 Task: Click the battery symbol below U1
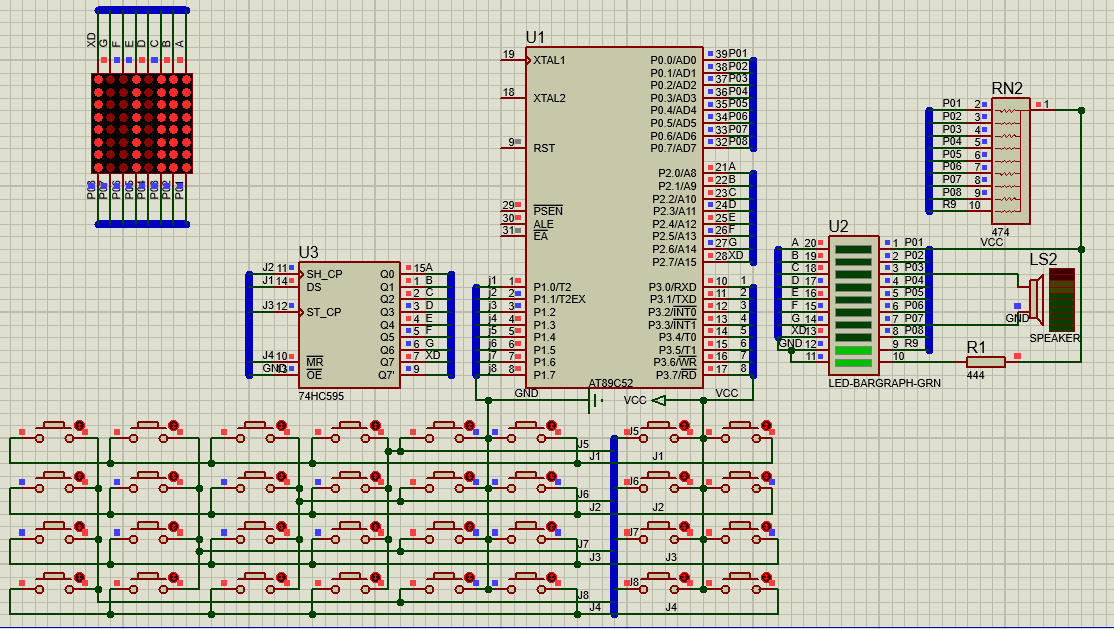coord(595,401)
